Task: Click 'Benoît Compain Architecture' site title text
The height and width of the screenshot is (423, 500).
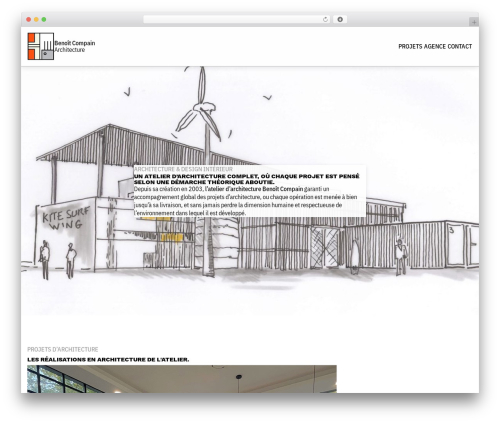Action: [x=75, y=46]
